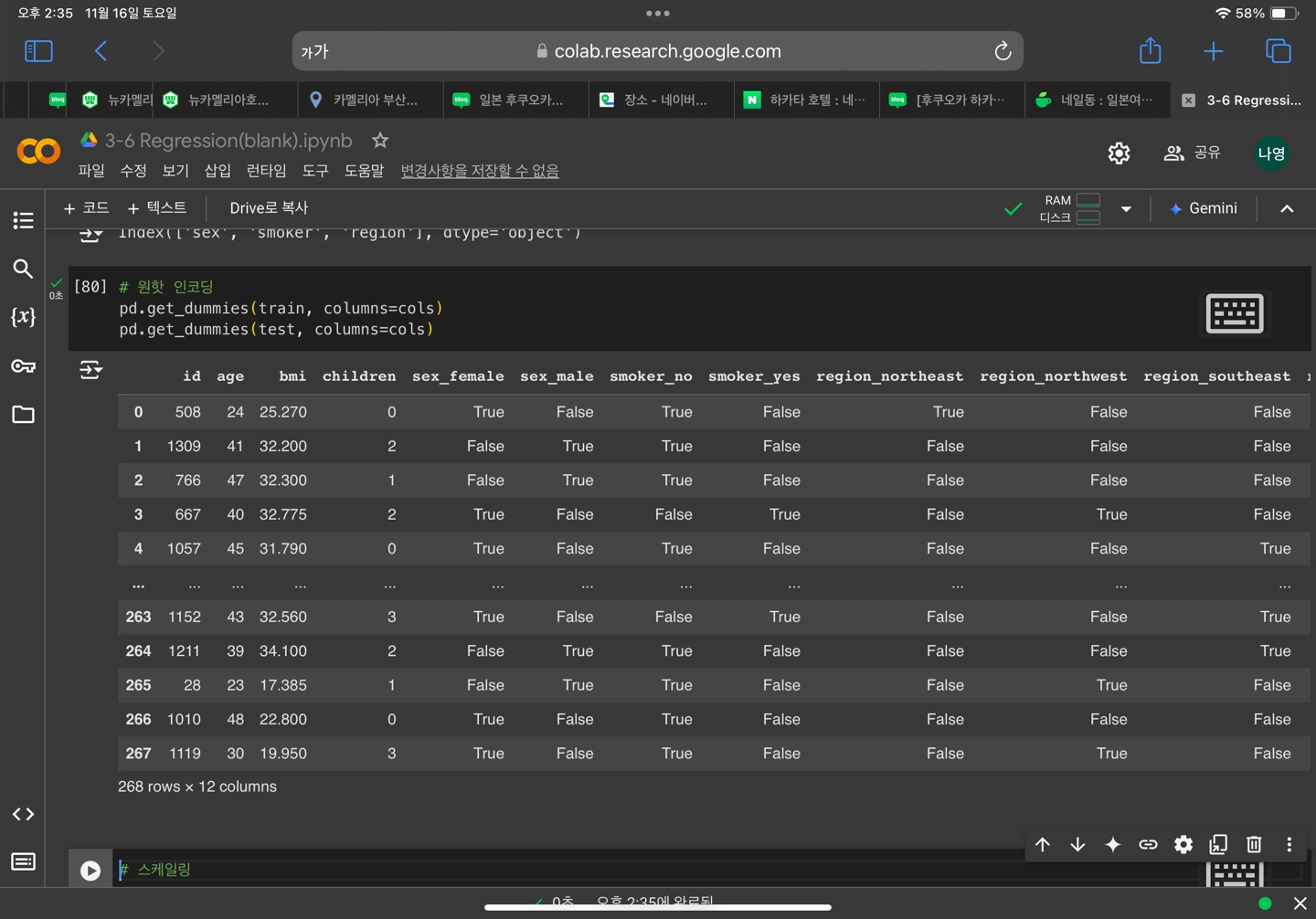Switch to the 네일동 : 일본여 tab

coord(1098,100)
